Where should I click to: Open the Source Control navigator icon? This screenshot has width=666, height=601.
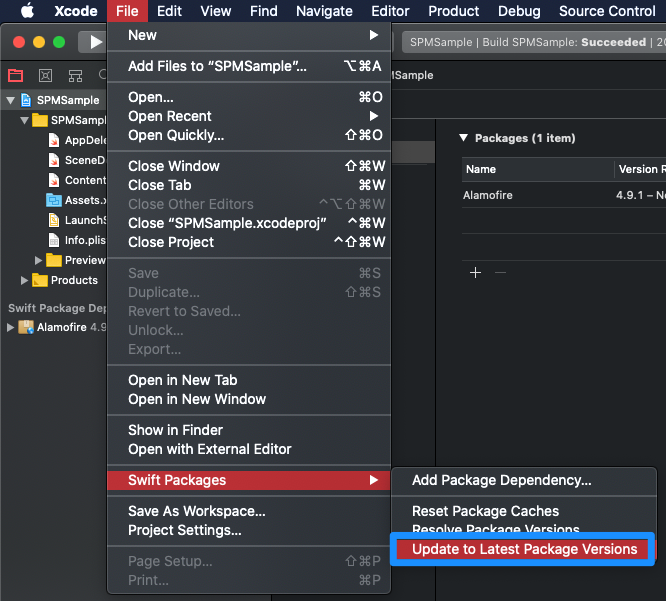(x=45, y=76)
